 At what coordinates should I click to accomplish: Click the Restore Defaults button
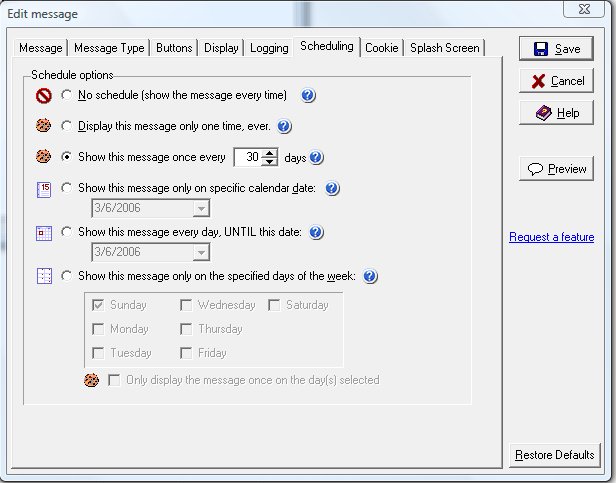[554, 455]
